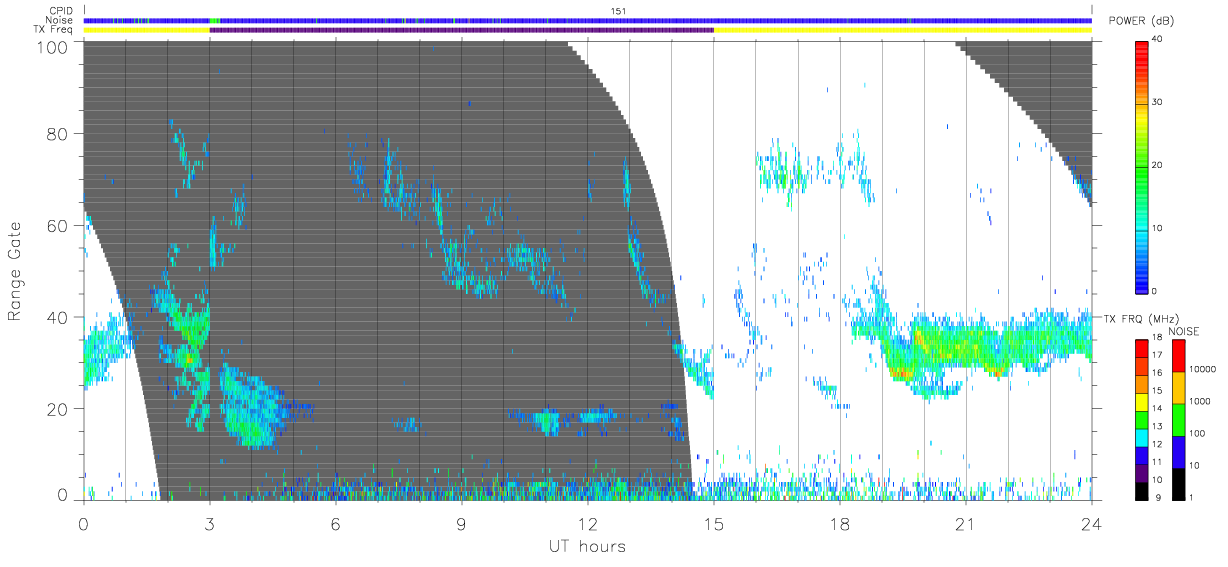Click the Range Gate axis tick 80
1228x567 pixels.
tap(58, 134)
